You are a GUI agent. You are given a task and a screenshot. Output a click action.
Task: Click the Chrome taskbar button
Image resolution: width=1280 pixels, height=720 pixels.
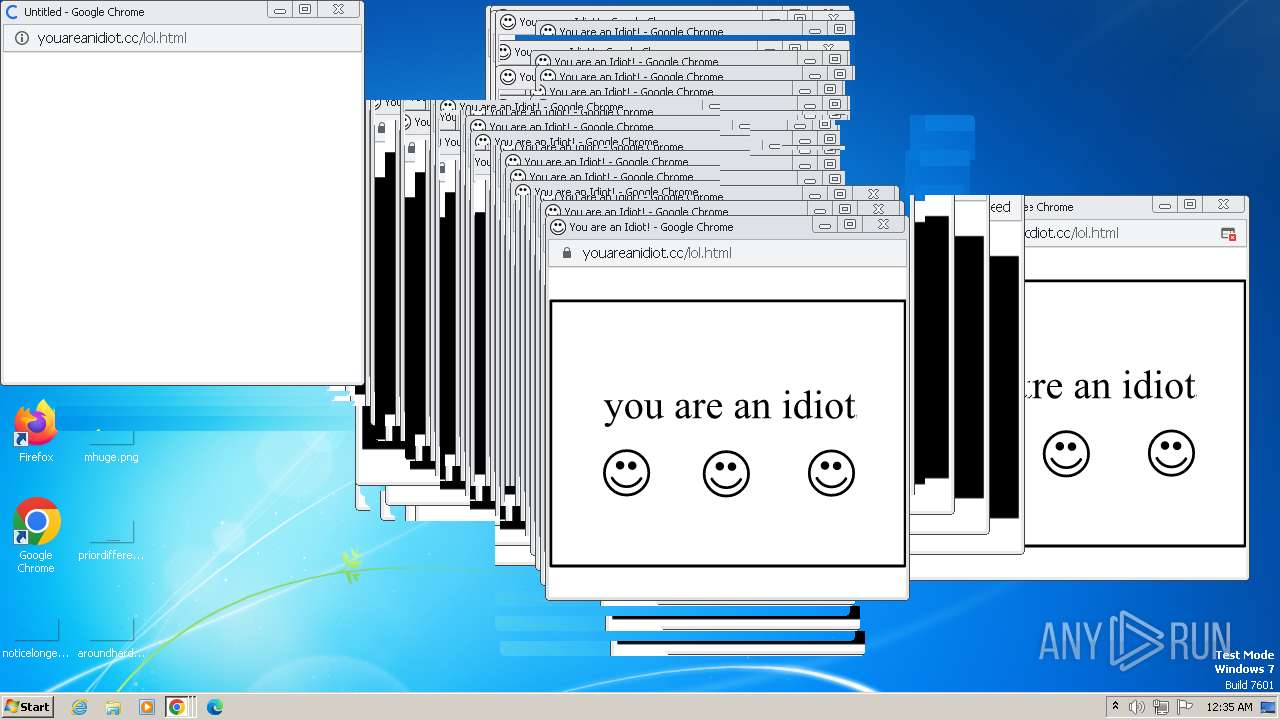coord(178,707)
